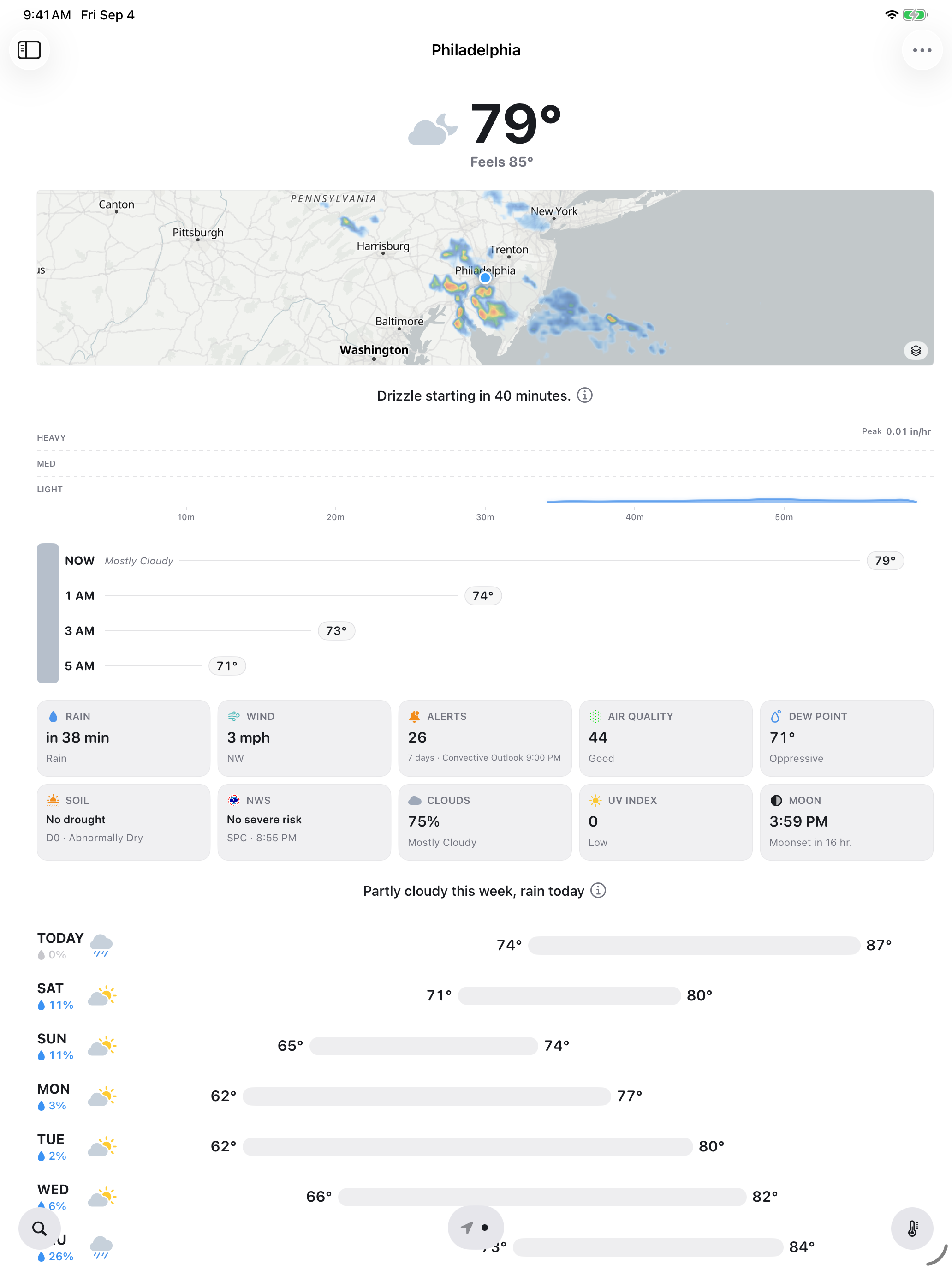952x1270 pixels.
Task: Tap the bell icon in Alerts card
Action: pos(414,716)
